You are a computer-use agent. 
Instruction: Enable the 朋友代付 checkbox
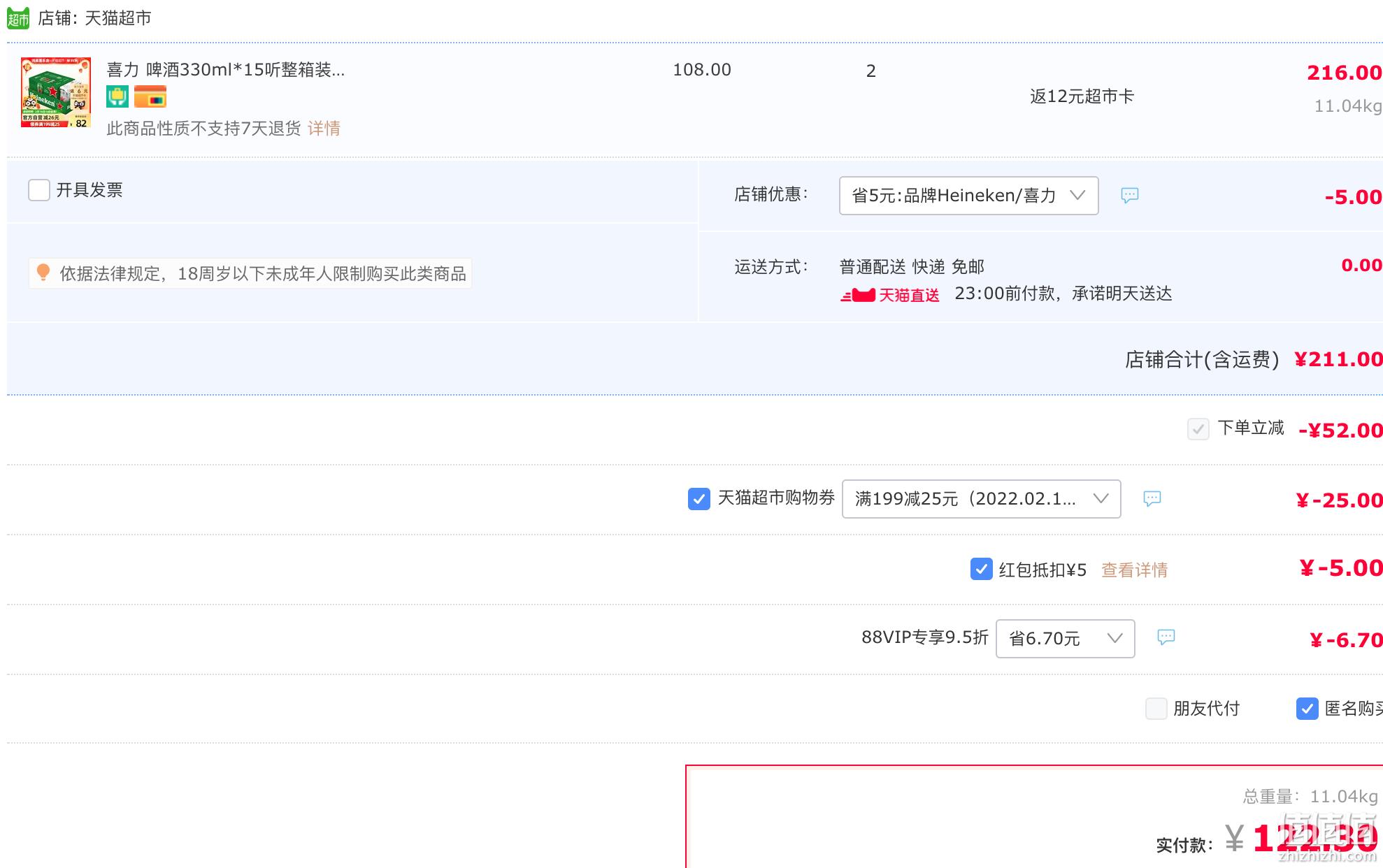point(1156,709)
